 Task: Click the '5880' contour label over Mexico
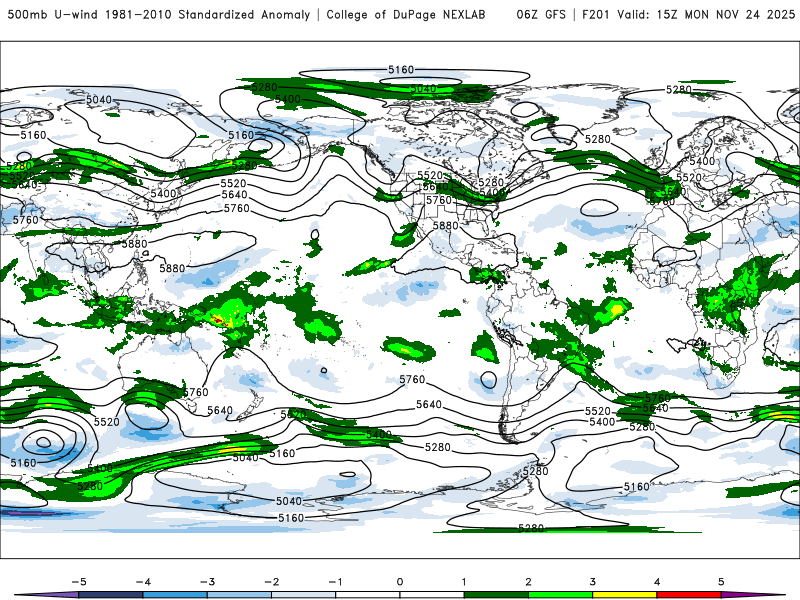pyautogui.click(x=445, y=226)
